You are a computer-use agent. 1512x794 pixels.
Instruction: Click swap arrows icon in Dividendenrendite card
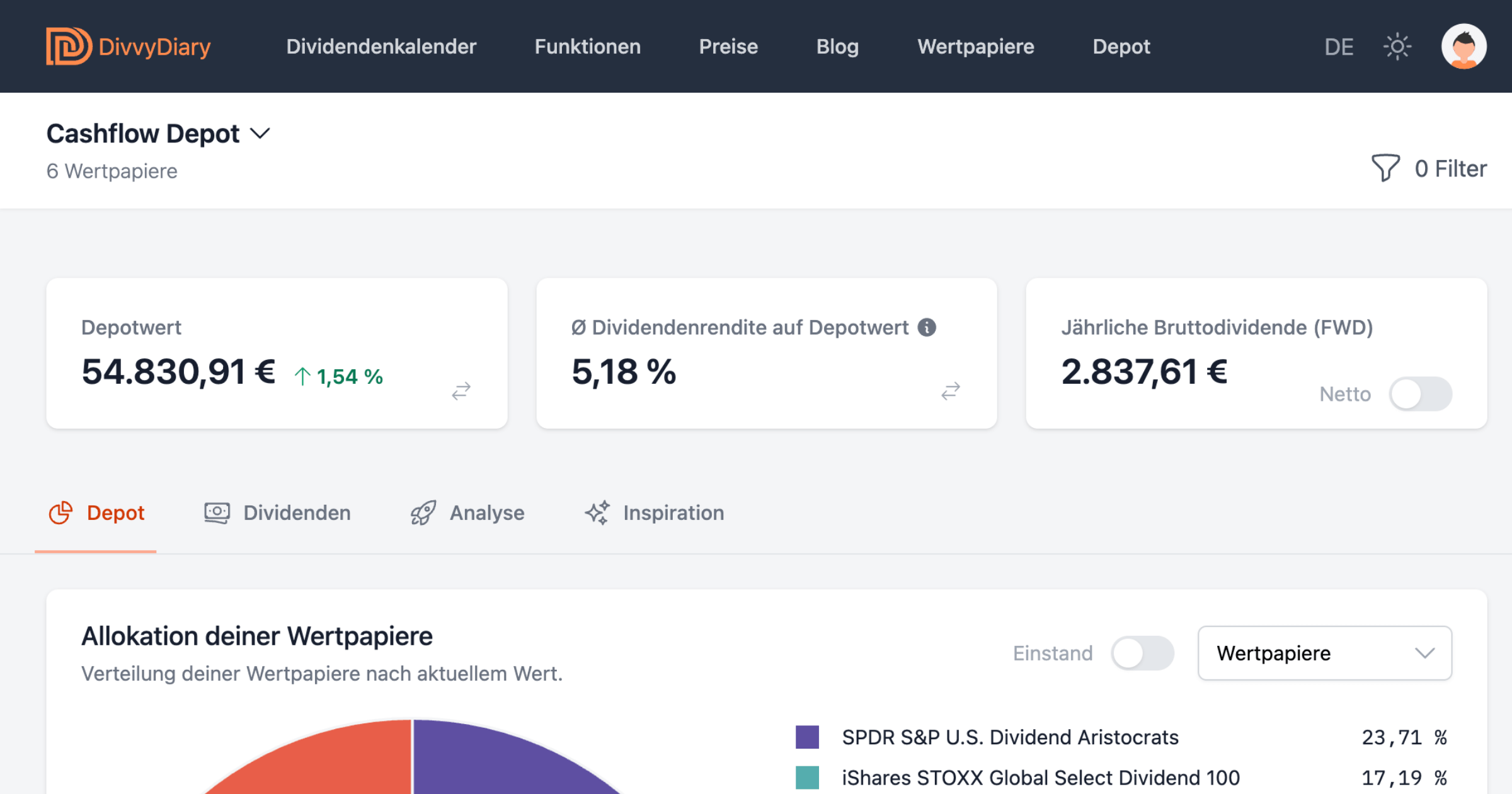(x=950, y=391)
